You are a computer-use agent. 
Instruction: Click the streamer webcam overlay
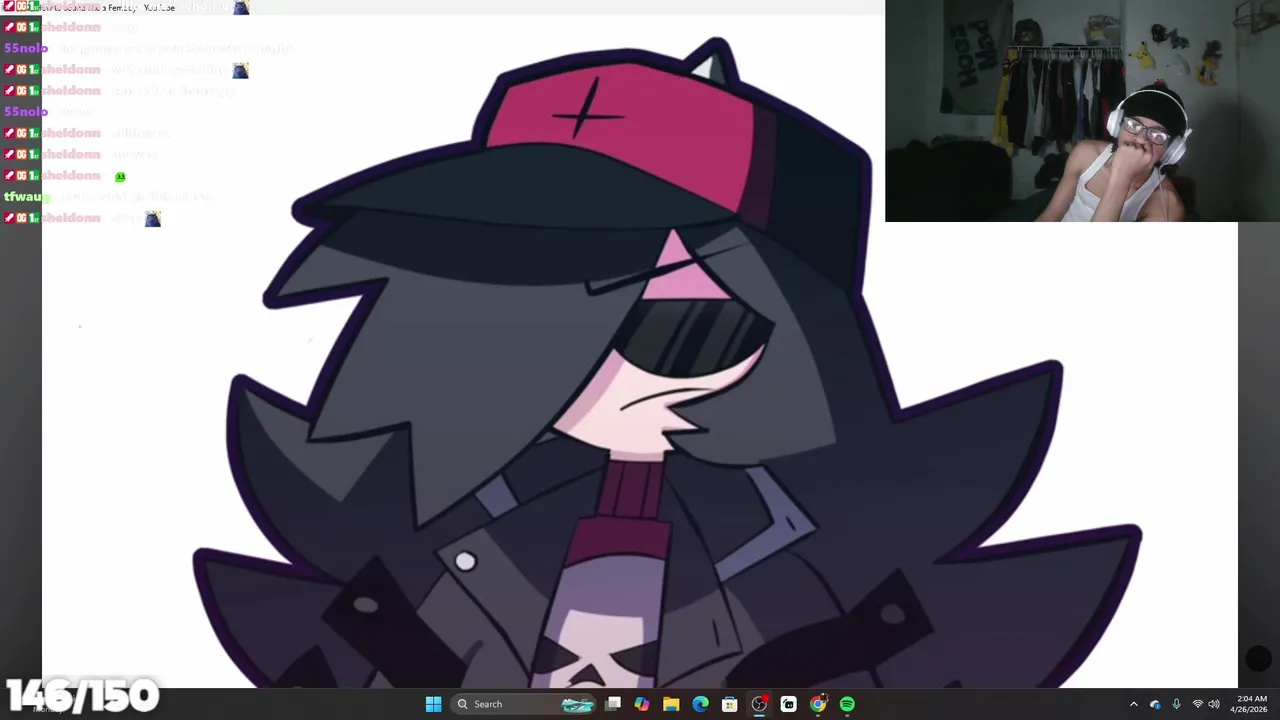pyautogui.click(x=1082, y=110)
